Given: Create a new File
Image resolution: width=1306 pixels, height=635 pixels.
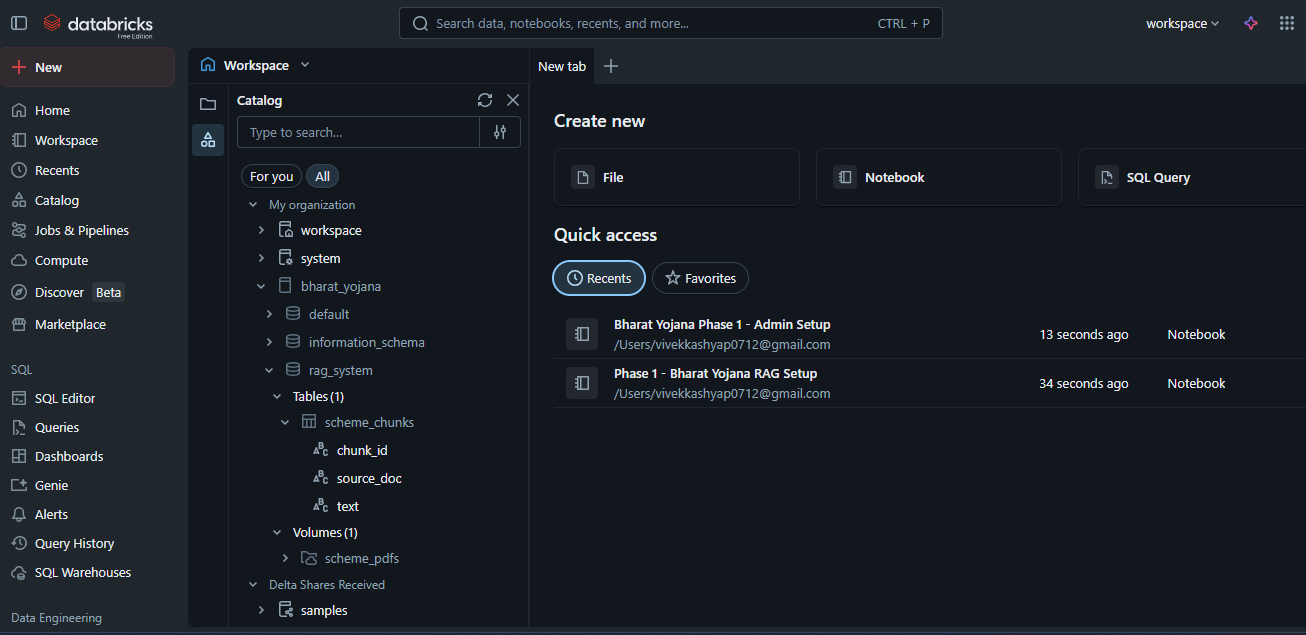Looking at the screenshot, I should click(x=677, y=177).
